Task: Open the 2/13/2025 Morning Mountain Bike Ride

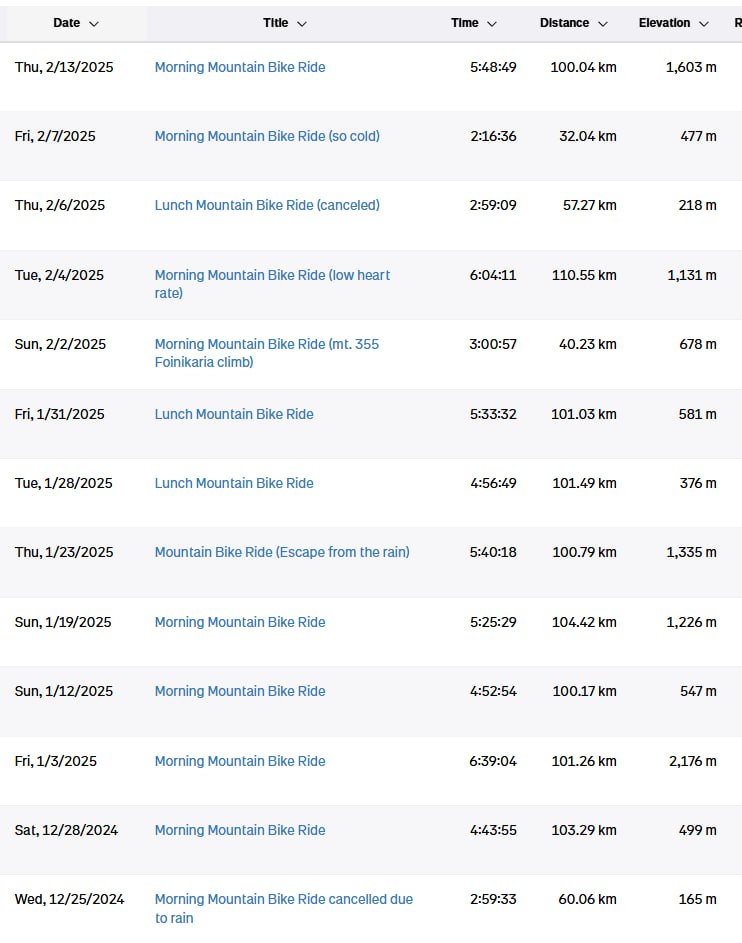Action: coord(240,67)
